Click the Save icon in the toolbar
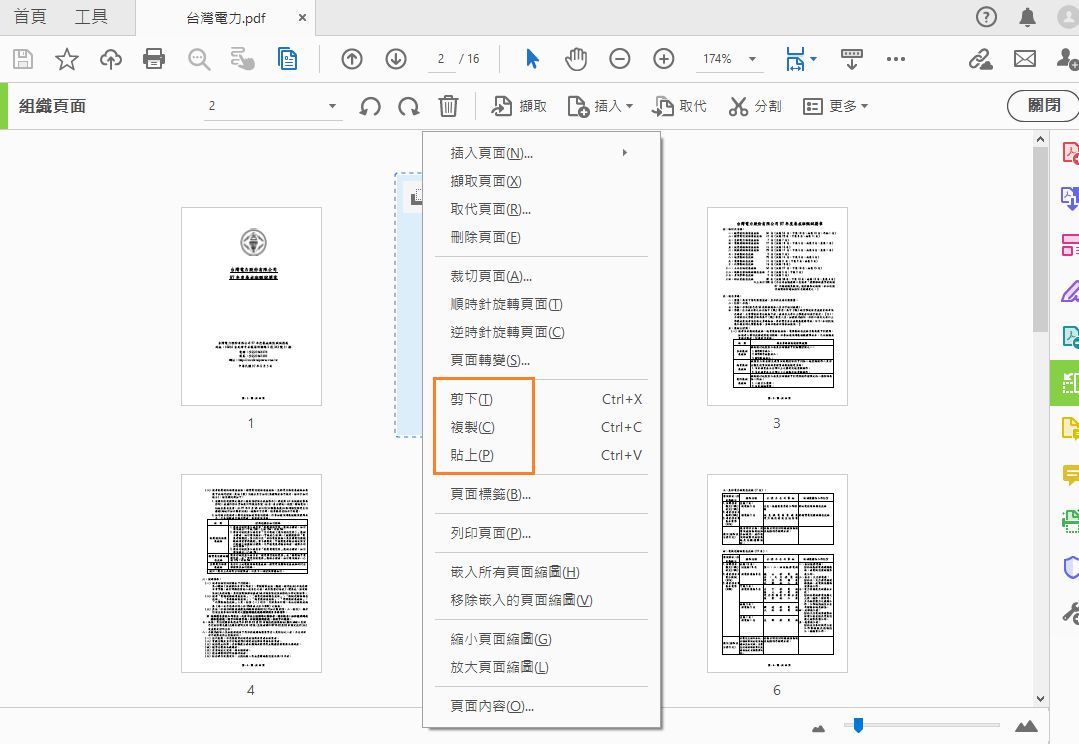Screen dimensions: 1079x744 pos(21,58)
